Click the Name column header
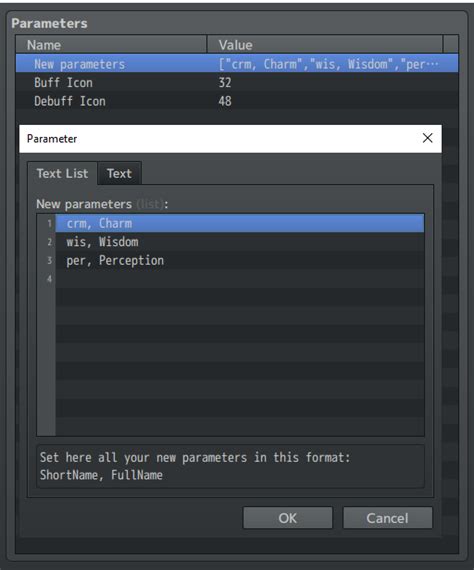 pyautogui.click(x=111, y=45)
